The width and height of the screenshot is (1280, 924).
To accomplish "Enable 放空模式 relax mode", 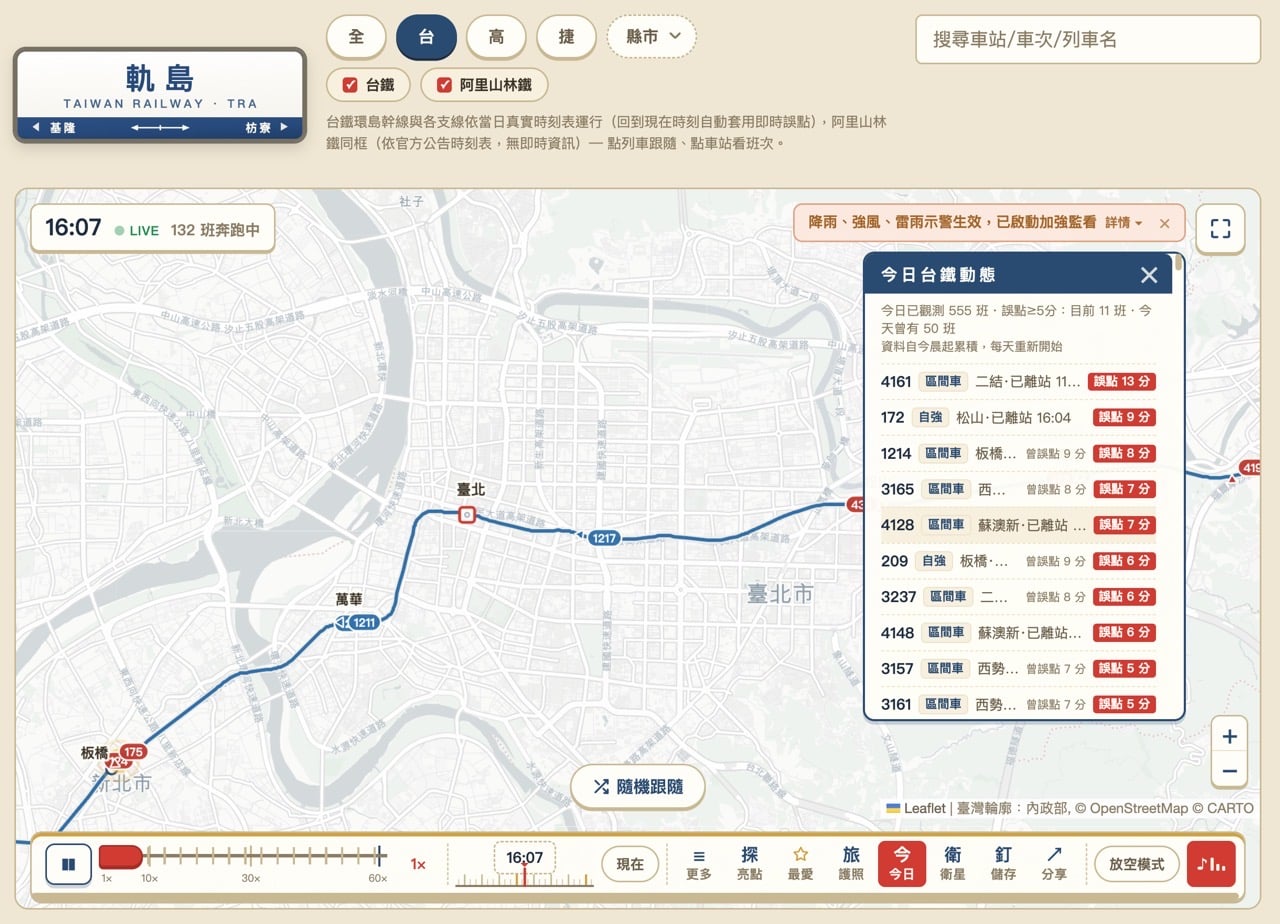I will point(1137,864).
